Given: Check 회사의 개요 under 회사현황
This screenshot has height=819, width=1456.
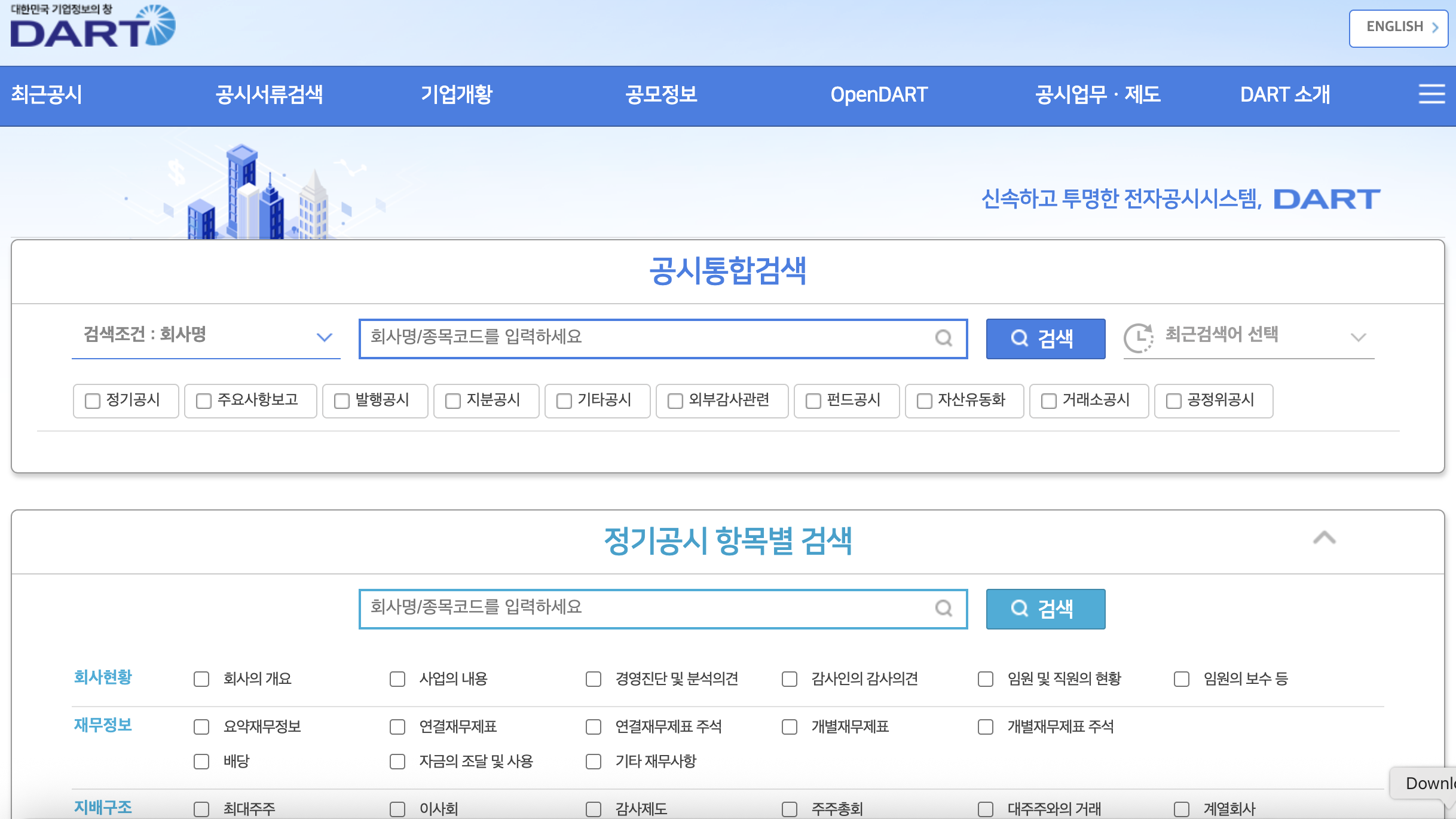Looking at the screenshot, I should point(201,679).
